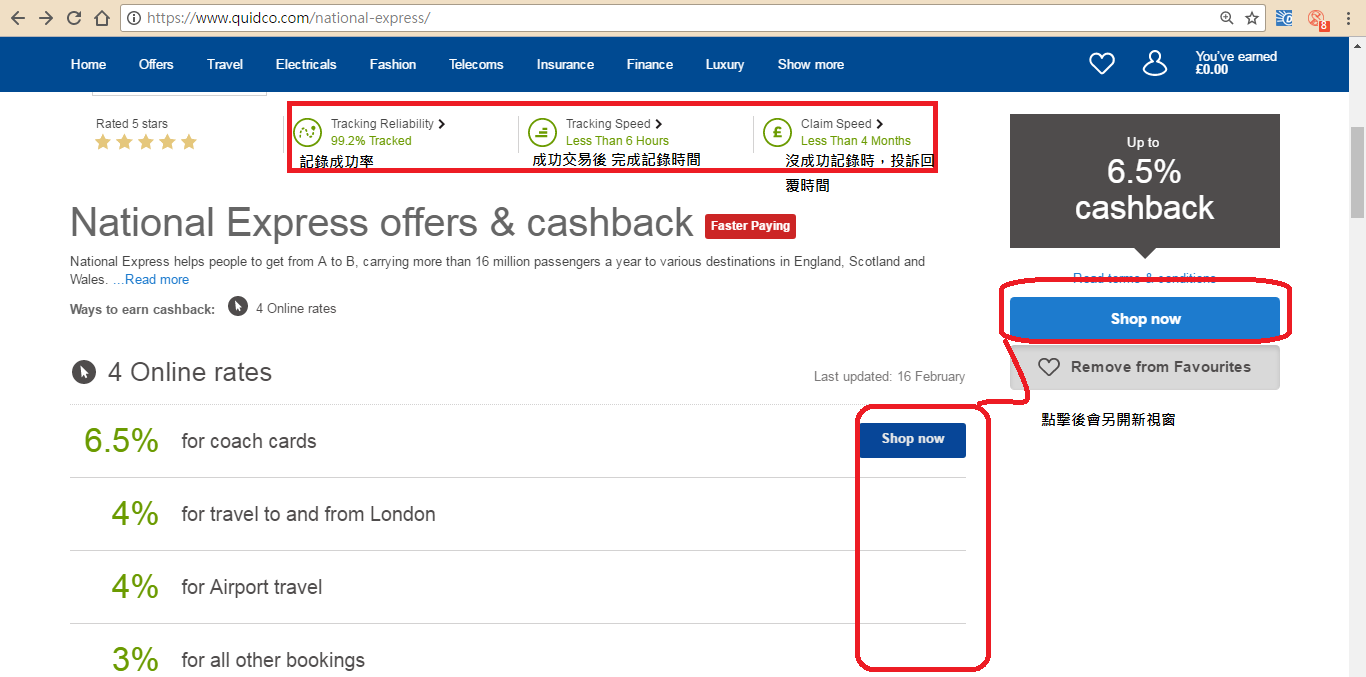Screen dimensions: 1366x677
Task: Bookmark this page with the star icon
Action: coord(1252,18)
